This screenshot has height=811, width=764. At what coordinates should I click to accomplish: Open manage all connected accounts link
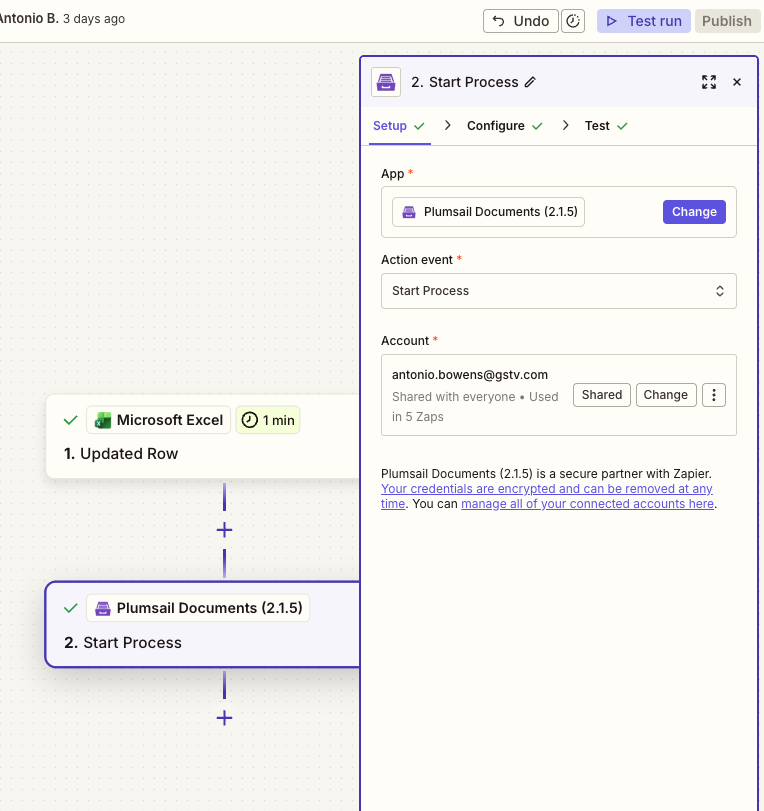coord(587,504)
